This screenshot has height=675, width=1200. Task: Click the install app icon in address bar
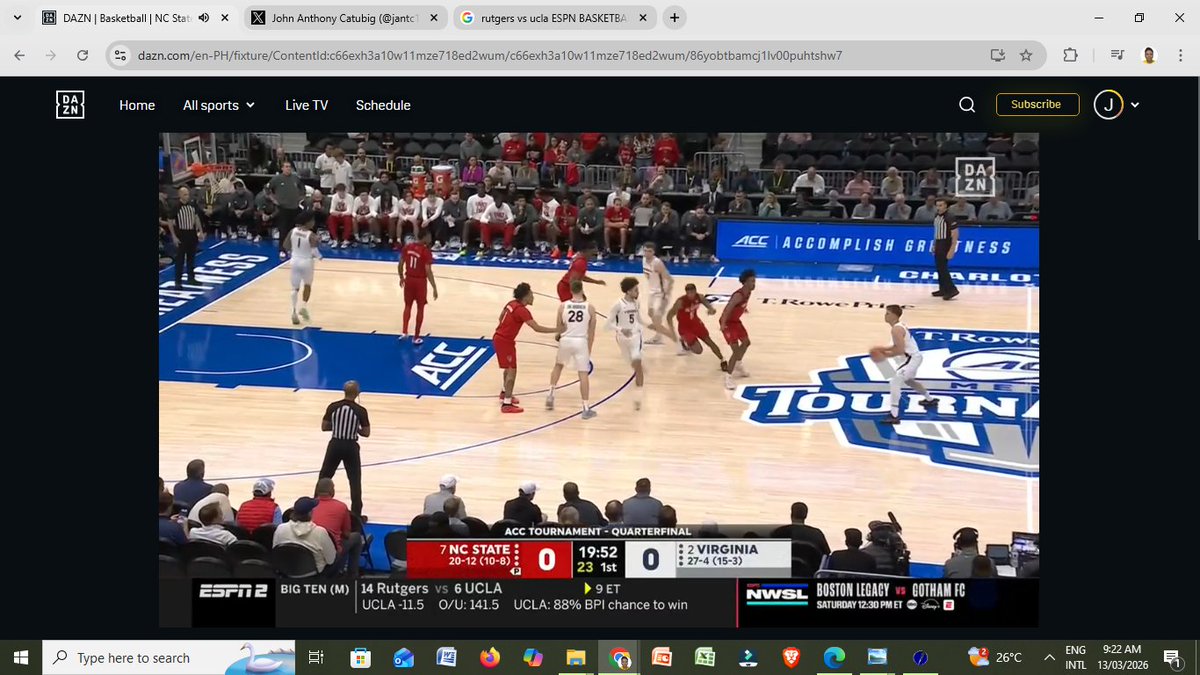[x=996, y=55]
